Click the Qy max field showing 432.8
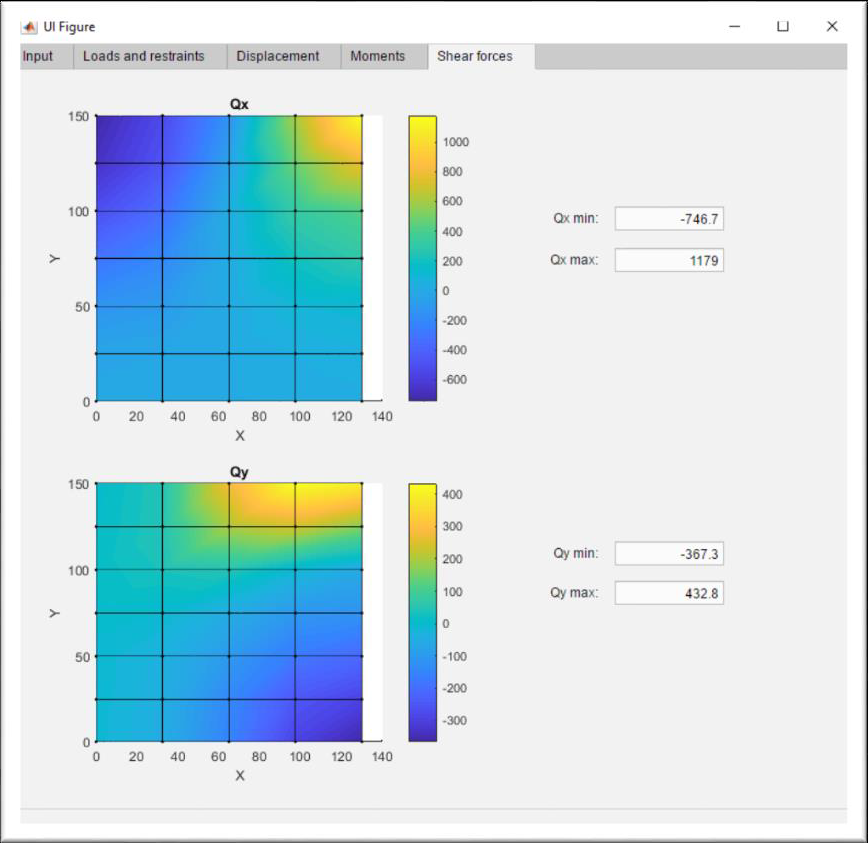Screen dimensions: 868x843 coord(669,593)
